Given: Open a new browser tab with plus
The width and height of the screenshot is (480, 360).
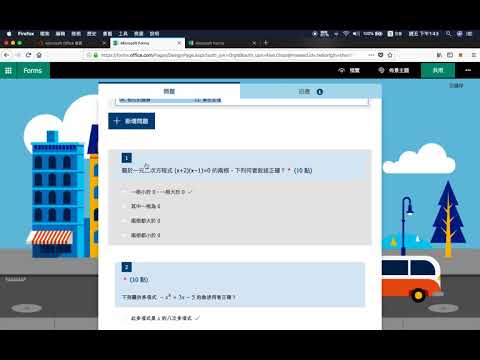Looking at the screenshot, I should [266, 43].
